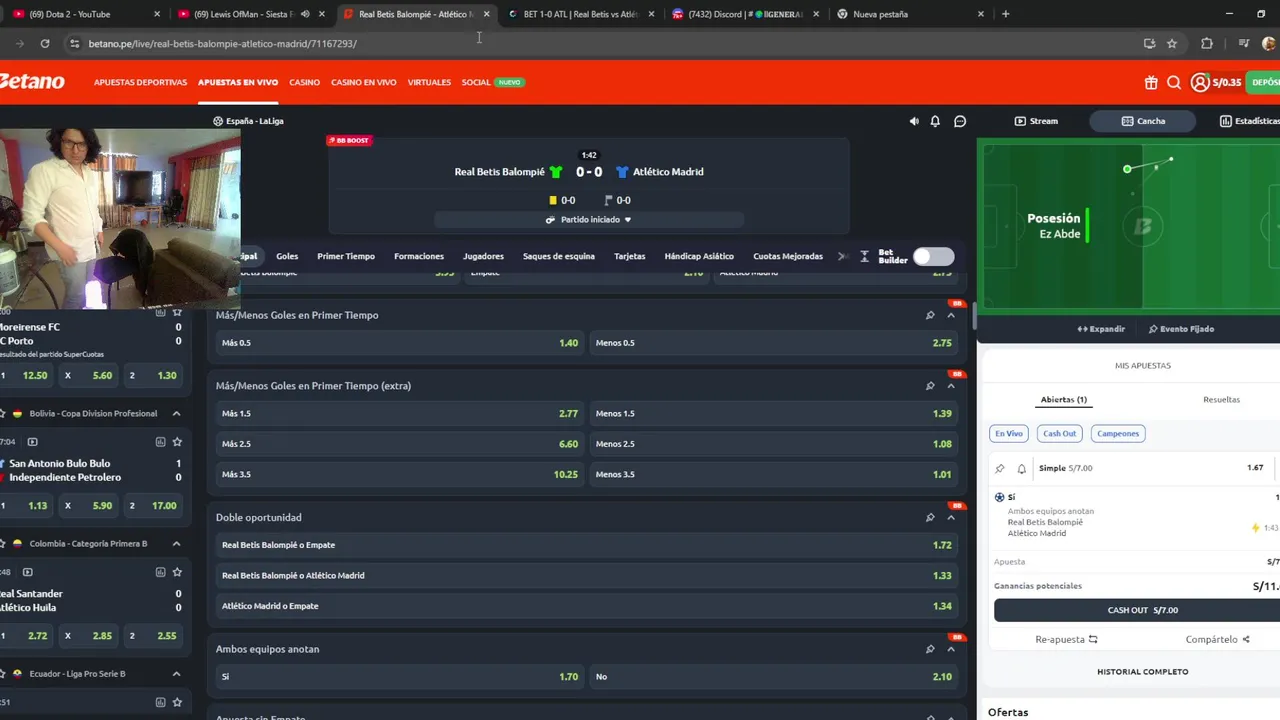Open a new browser tab with plus
Image resolution: width=1280 pixels, height=720 pixels.
pos(1005,14)
